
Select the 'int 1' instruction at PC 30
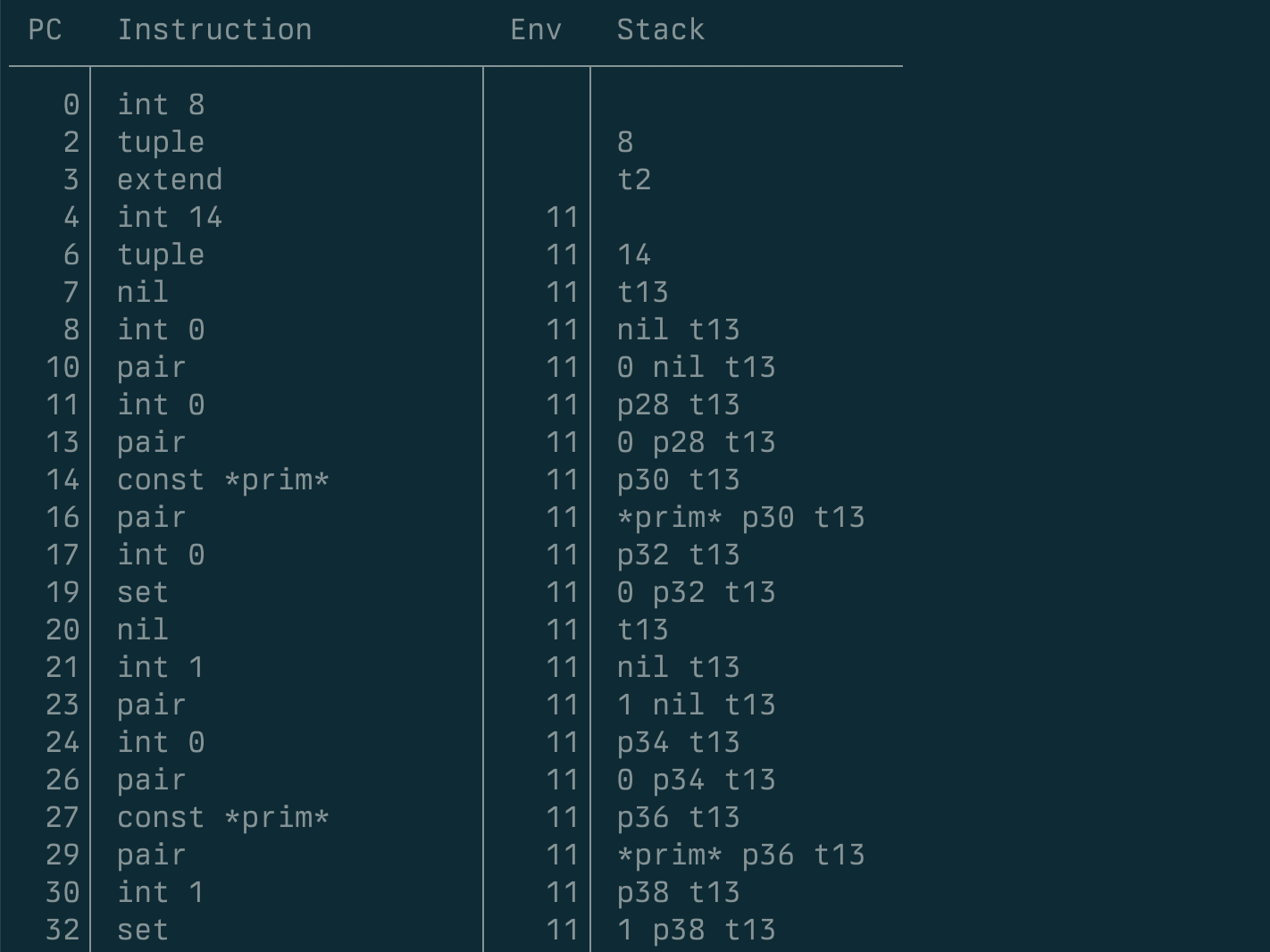click(162, 892)
